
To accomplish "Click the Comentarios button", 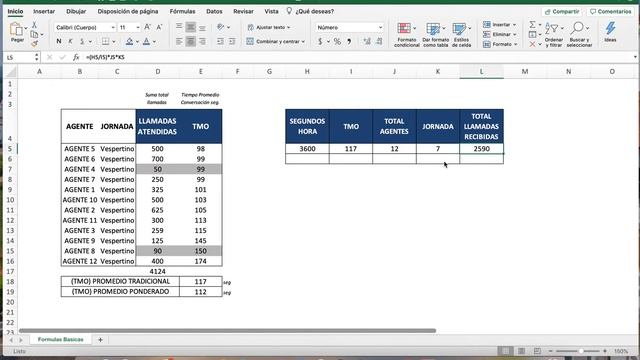I will (610, 11).
